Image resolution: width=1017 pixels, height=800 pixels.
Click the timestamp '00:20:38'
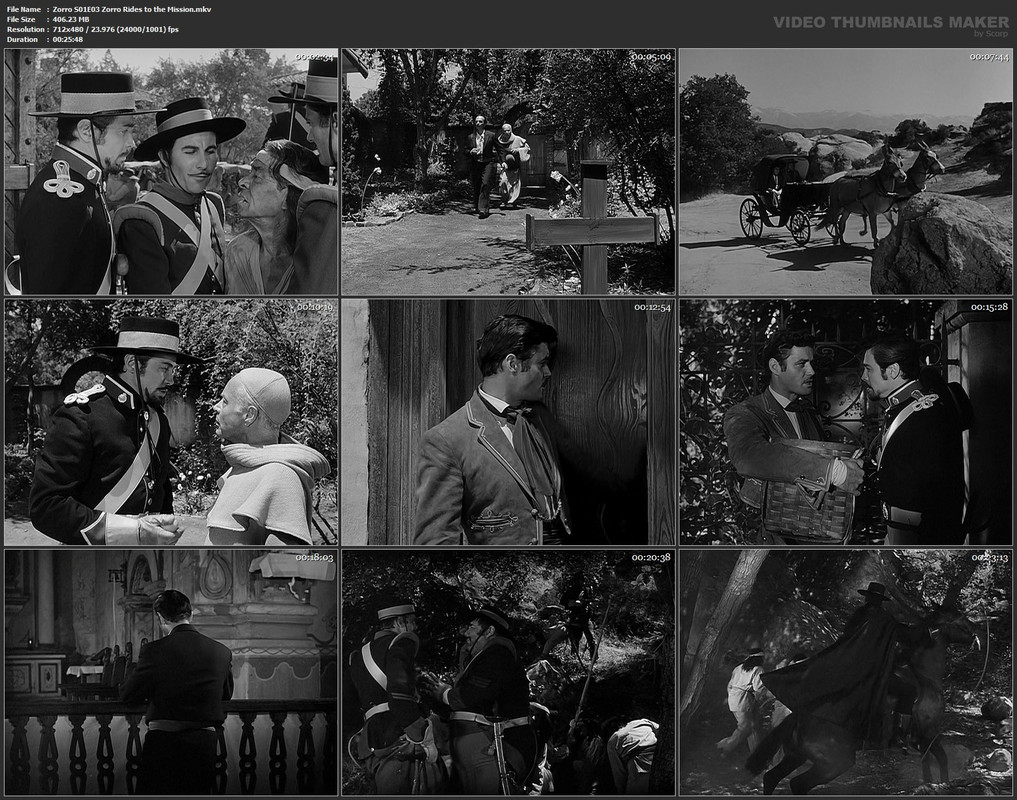coord(652,557)
